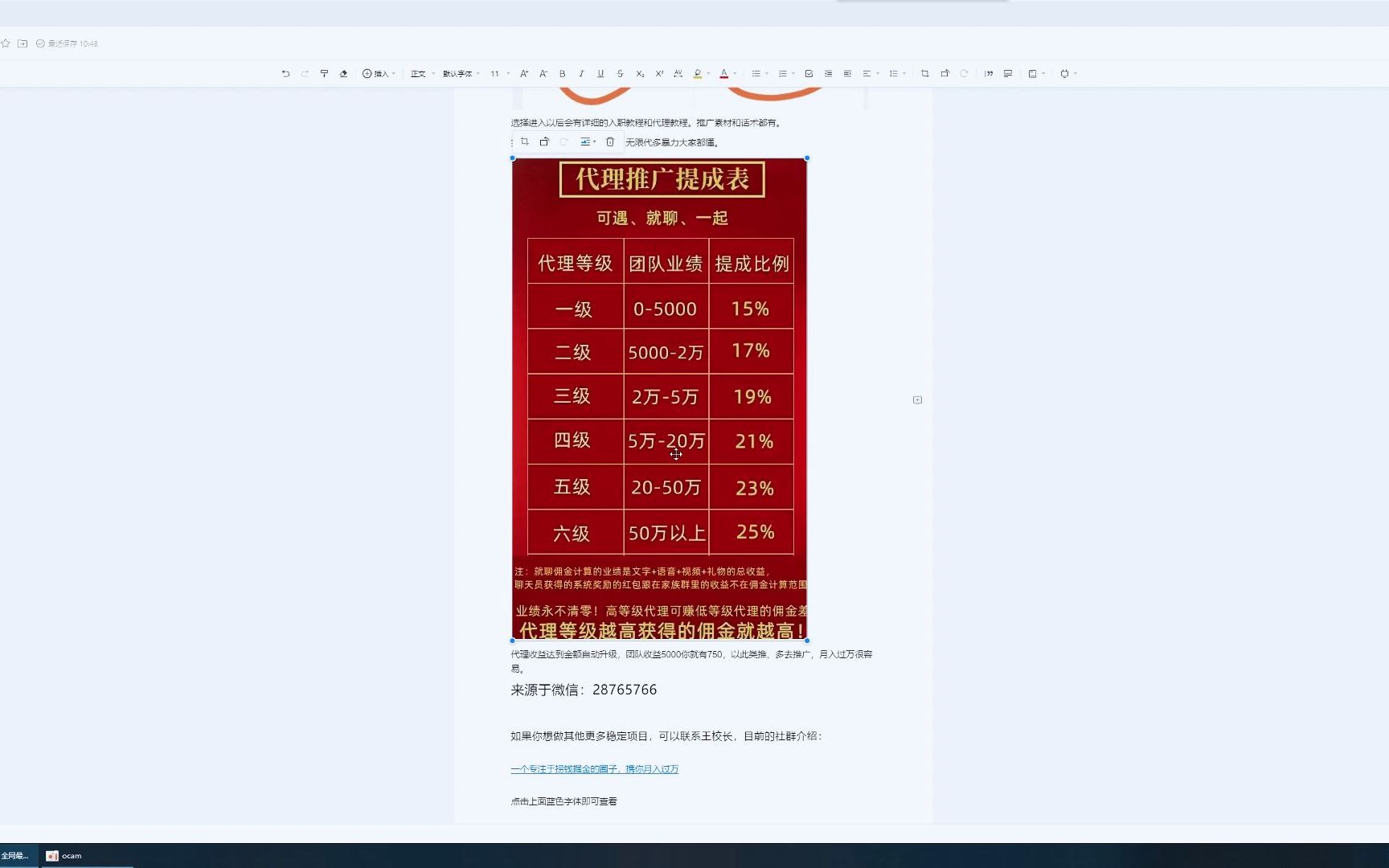The image size is (1389, 868).
Task: Open the font size 11 dropdown
Action: click(500, 73)
